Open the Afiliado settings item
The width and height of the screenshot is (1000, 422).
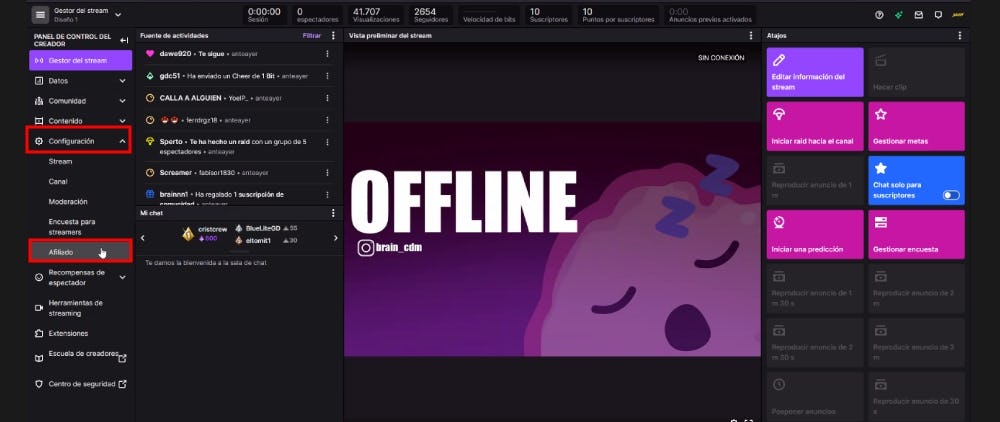(80, 252)
